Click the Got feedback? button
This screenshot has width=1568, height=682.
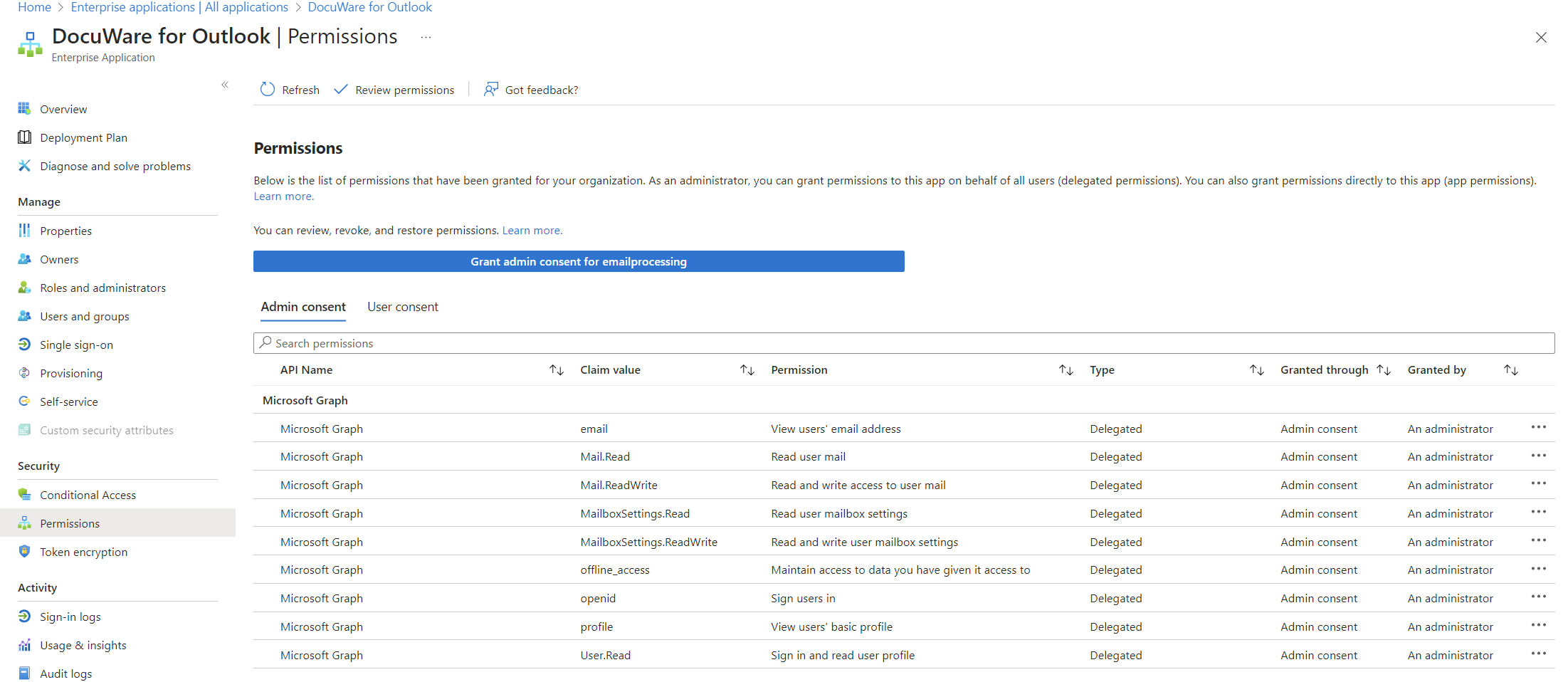(531, 90)
